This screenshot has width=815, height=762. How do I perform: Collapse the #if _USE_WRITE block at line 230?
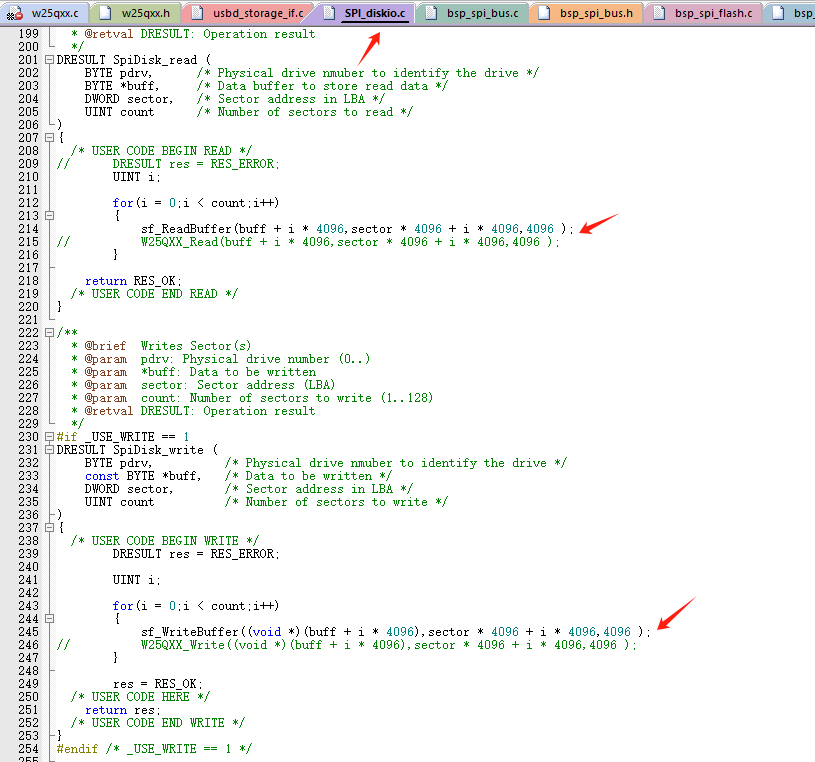pos(49,437)
